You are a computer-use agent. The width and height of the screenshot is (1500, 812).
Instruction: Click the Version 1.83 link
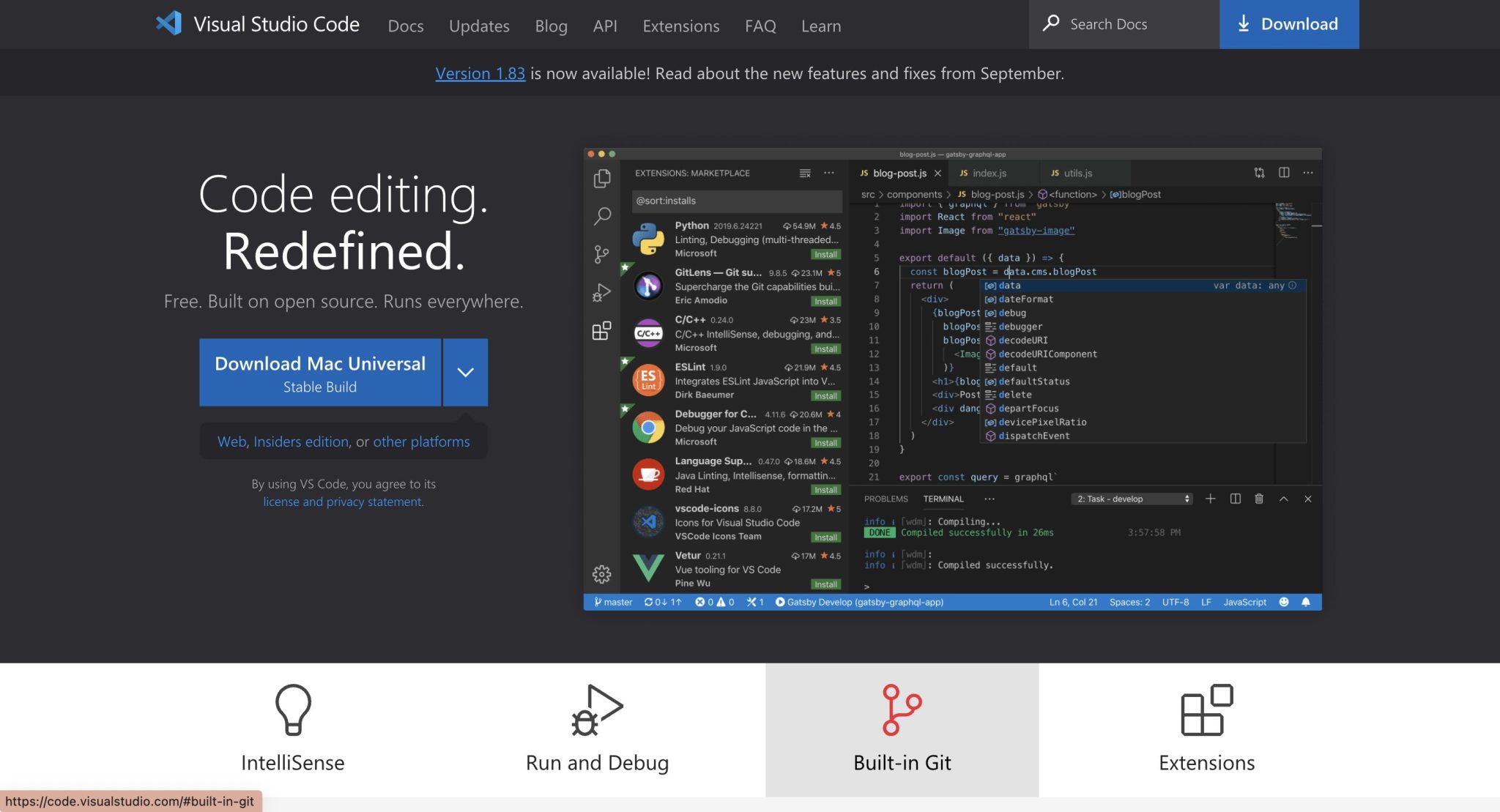[x=480, y=73]
